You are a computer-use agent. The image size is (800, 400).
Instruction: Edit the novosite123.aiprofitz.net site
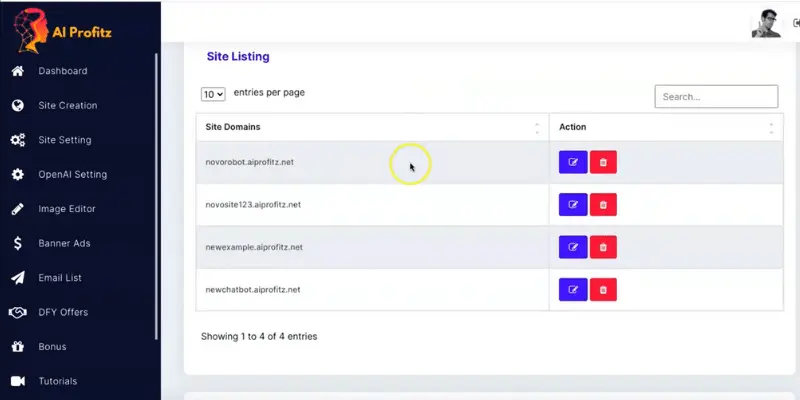573,205
